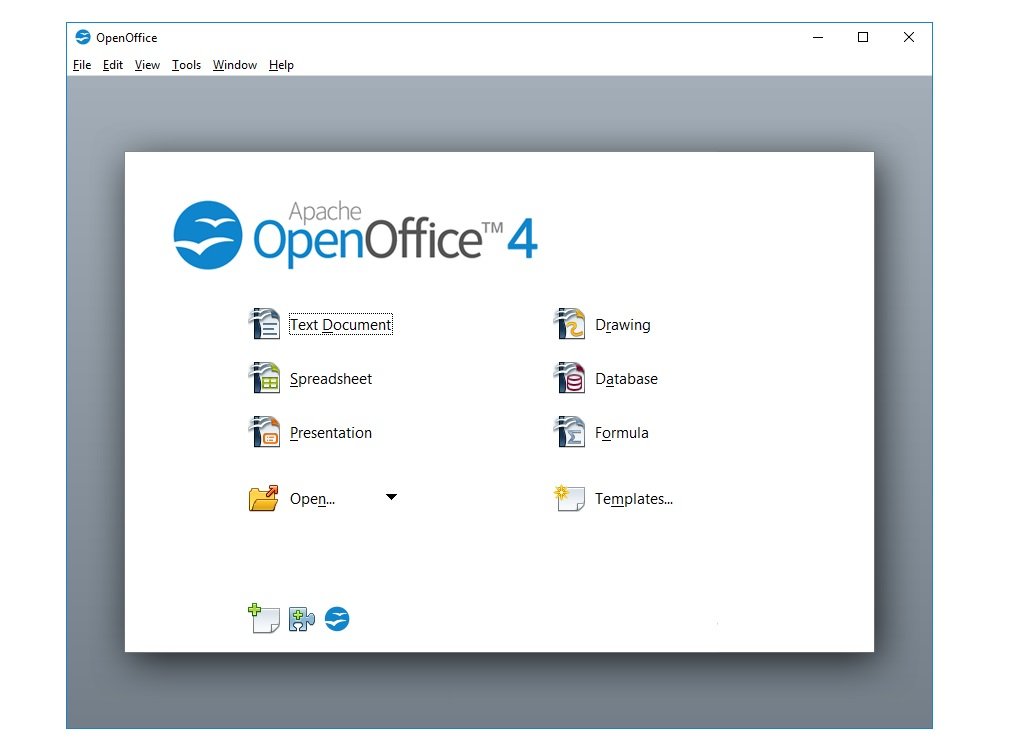The image size is (1030, 750).
Task: Open the Tools menu
Action: (x=186, y=65)
